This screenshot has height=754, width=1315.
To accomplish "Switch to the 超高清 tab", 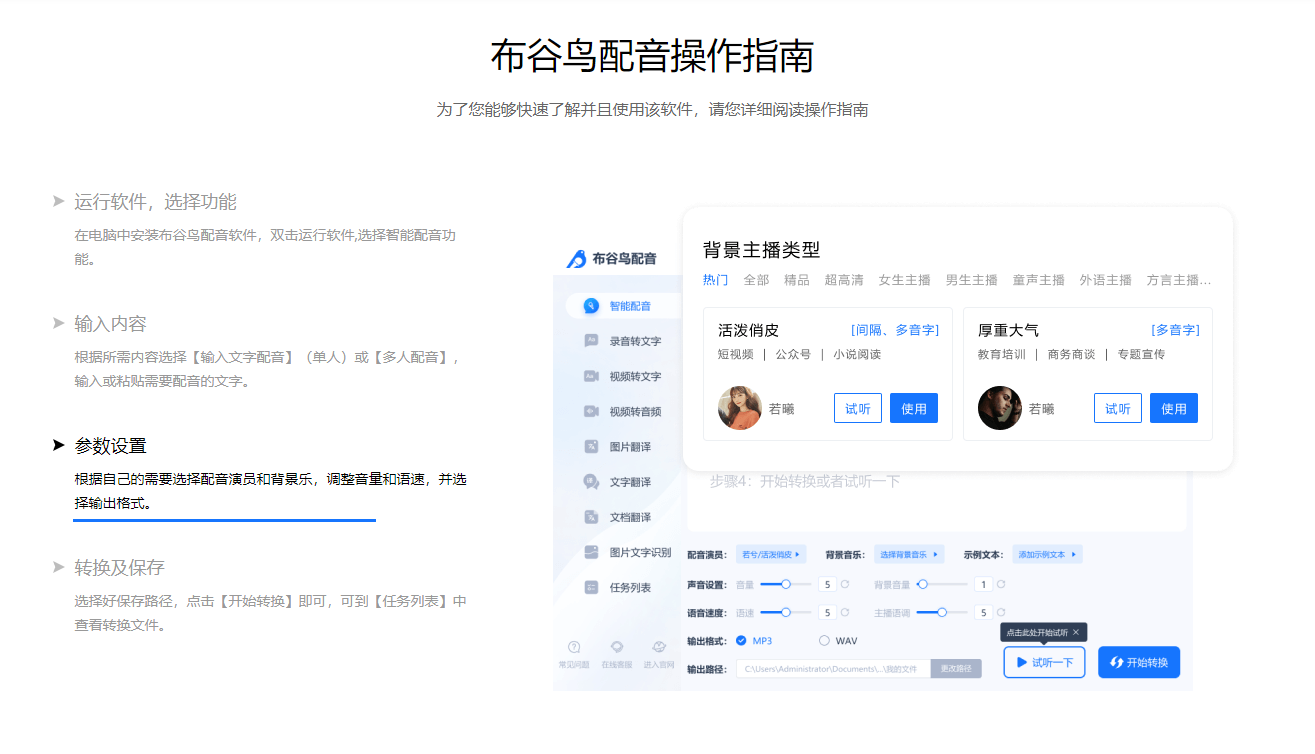I will point(844,280).
